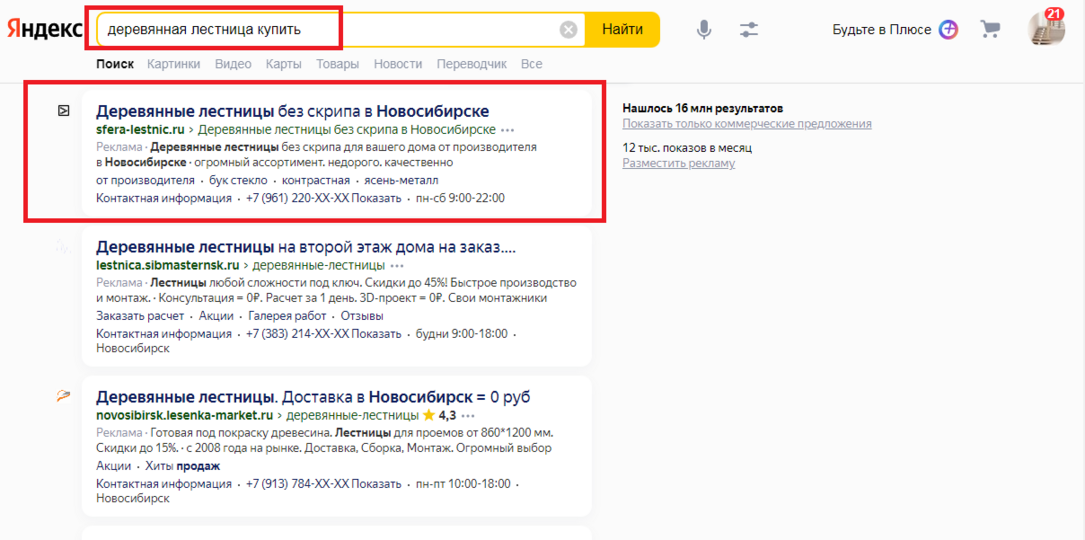Viewport: 1085px width, 540px height.
Task: Click 'Показать только коммерческие предложения' link
Action: pos(747,124)
